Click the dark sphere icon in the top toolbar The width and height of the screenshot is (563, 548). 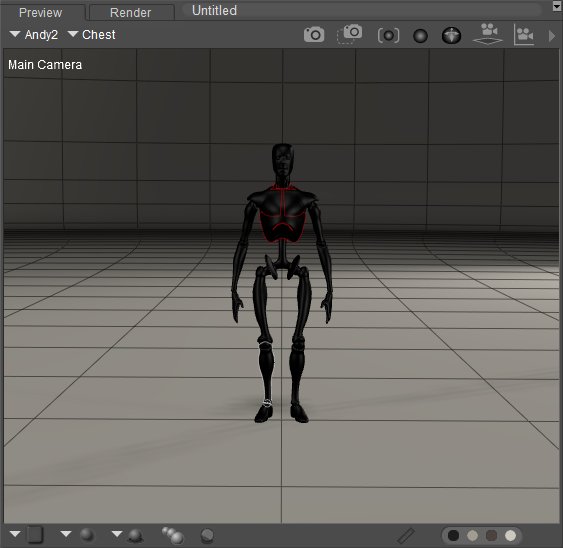click(x=420, y=36)
